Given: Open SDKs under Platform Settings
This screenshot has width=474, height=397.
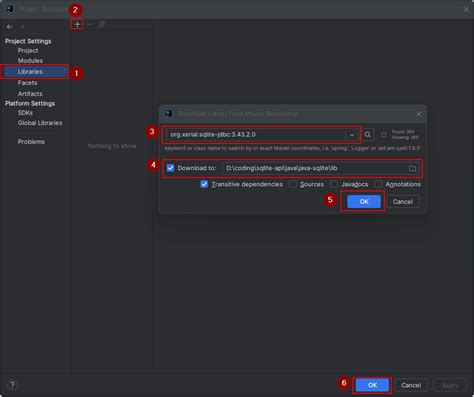Looking at the screenshot, I should [x=25, y=113].
